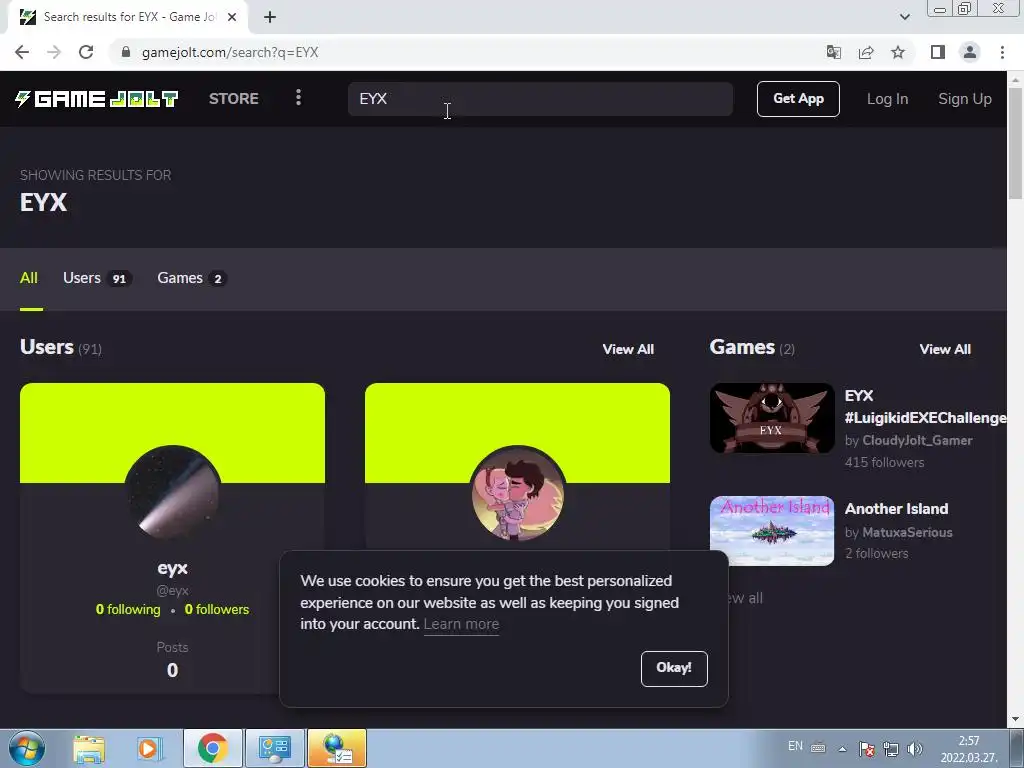Click the action center flag icon
The image size is (1024, 768).
click(x=867, y=749)
